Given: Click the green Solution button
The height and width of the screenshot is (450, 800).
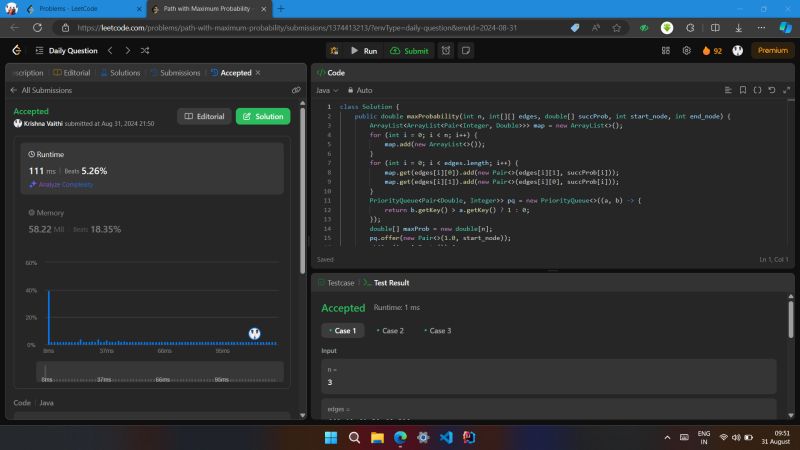Looking at the screenshot, I should [263, 116].
